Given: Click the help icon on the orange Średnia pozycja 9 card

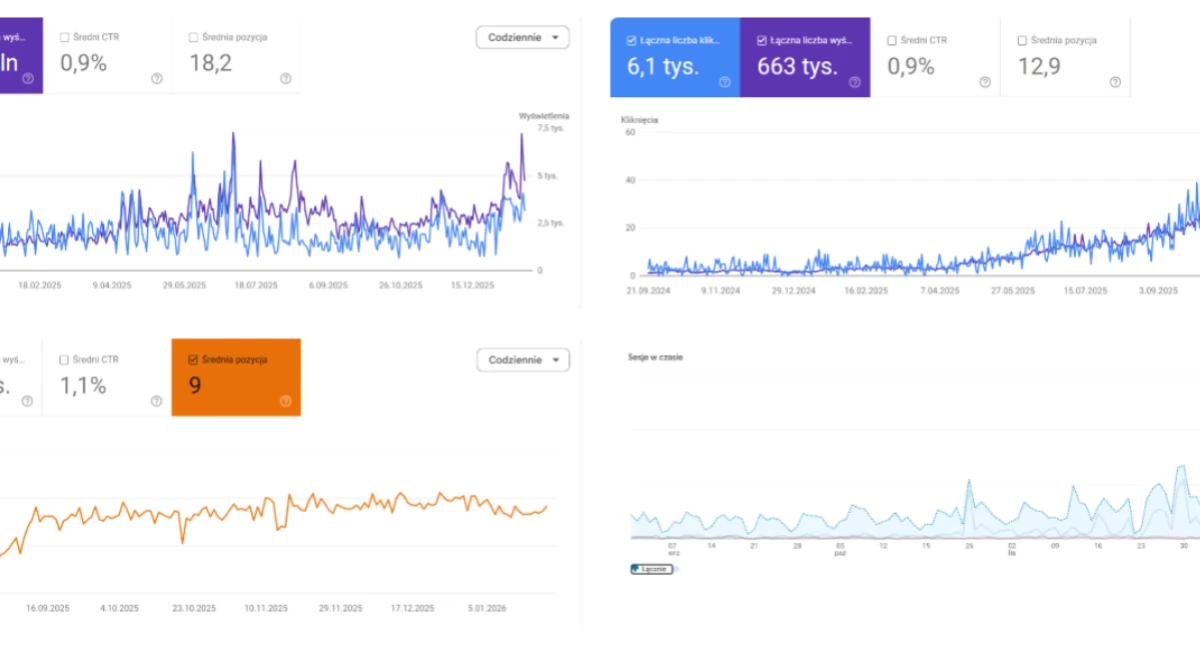Looking at the screenshot, I should pyautogui.click(x=286, y=401).
